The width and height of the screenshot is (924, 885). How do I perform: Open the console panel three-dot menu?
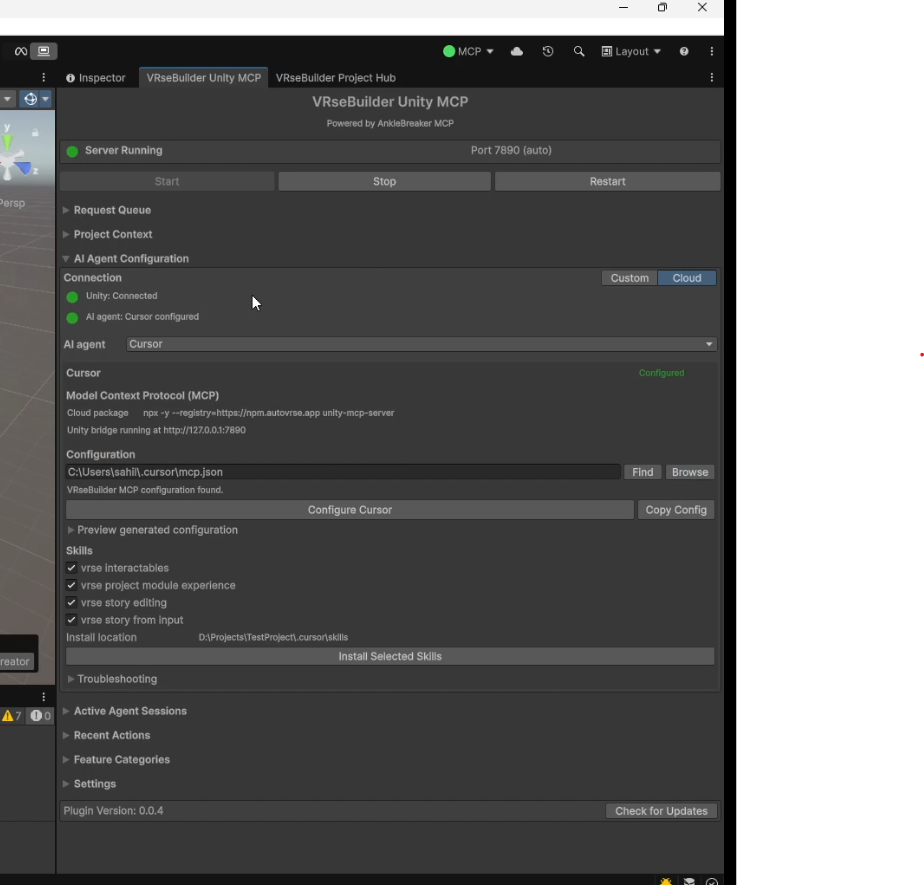[44, 697]
